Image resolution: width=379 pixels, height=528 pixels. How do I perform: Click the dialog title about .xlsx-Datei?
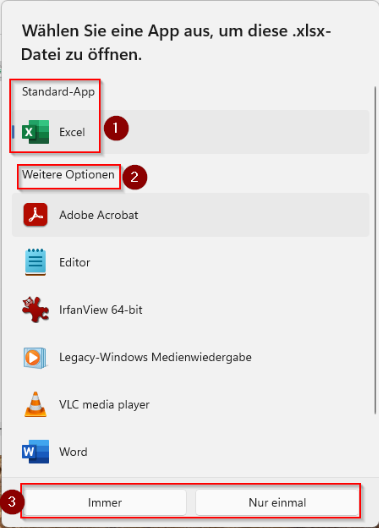coord(176,42)
